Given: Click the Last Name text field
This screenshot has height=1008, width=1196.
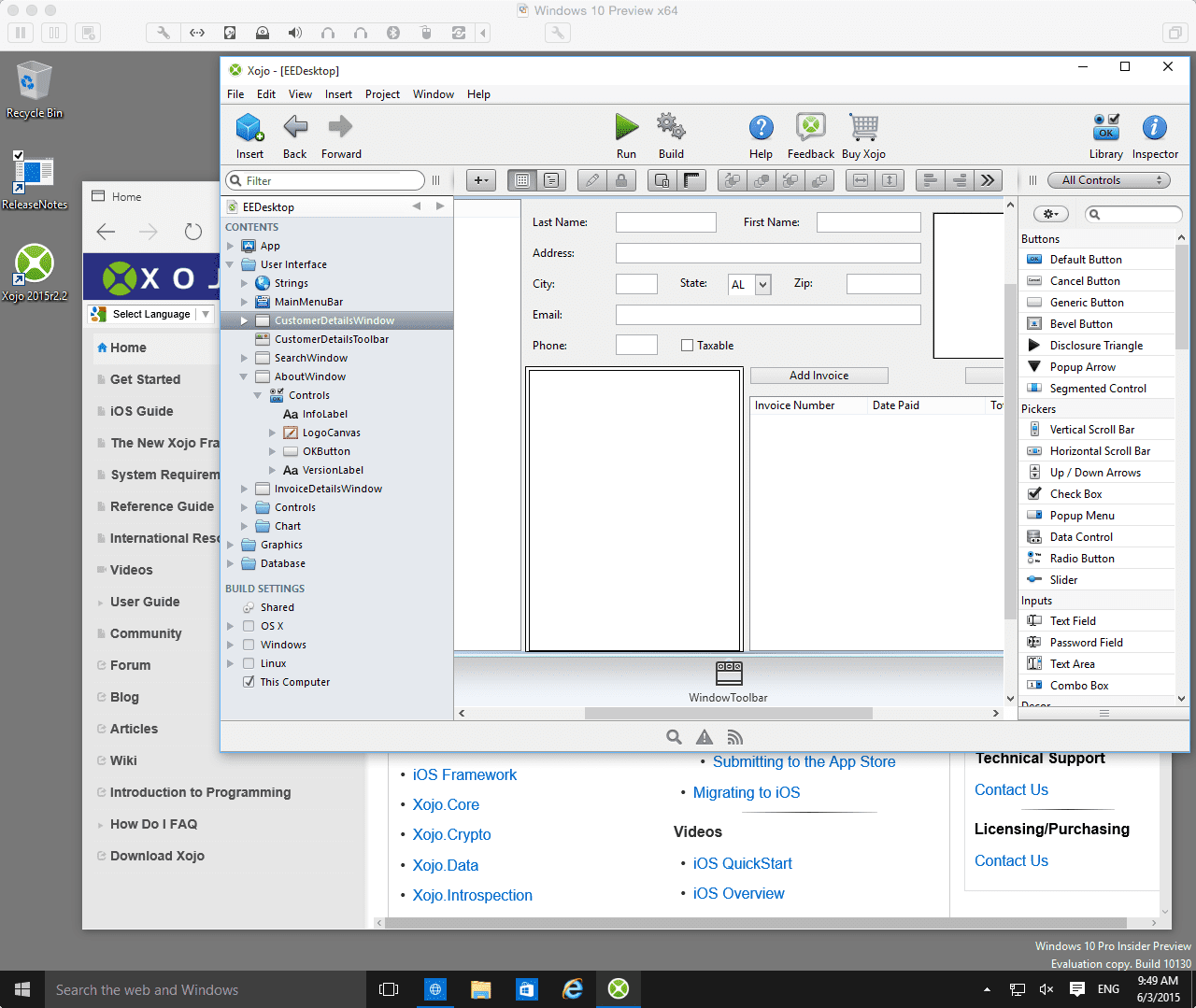Looking at the screenshot, I should tap(665, 222).
